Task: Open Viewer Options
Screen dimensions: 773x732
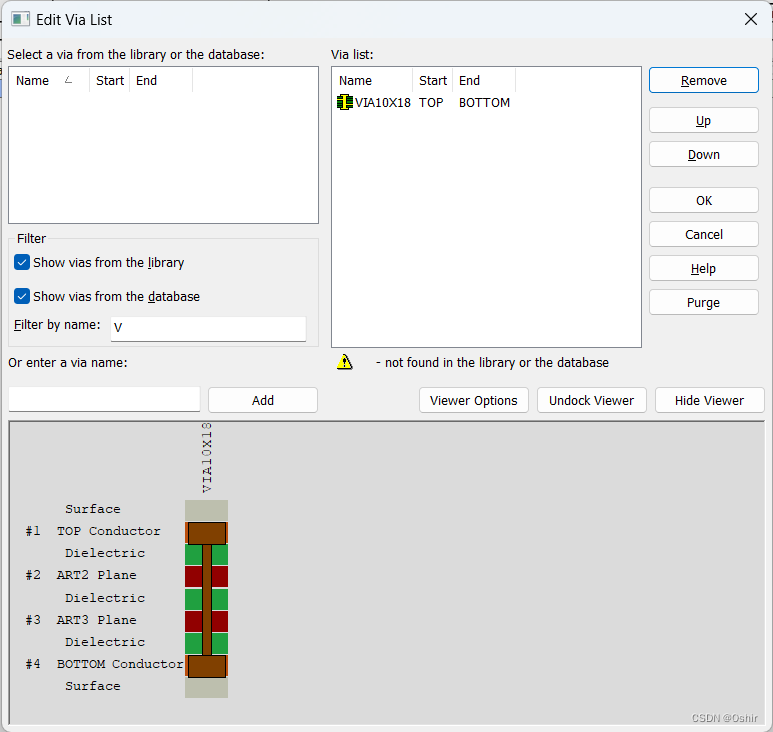Action: coord(473,401)
